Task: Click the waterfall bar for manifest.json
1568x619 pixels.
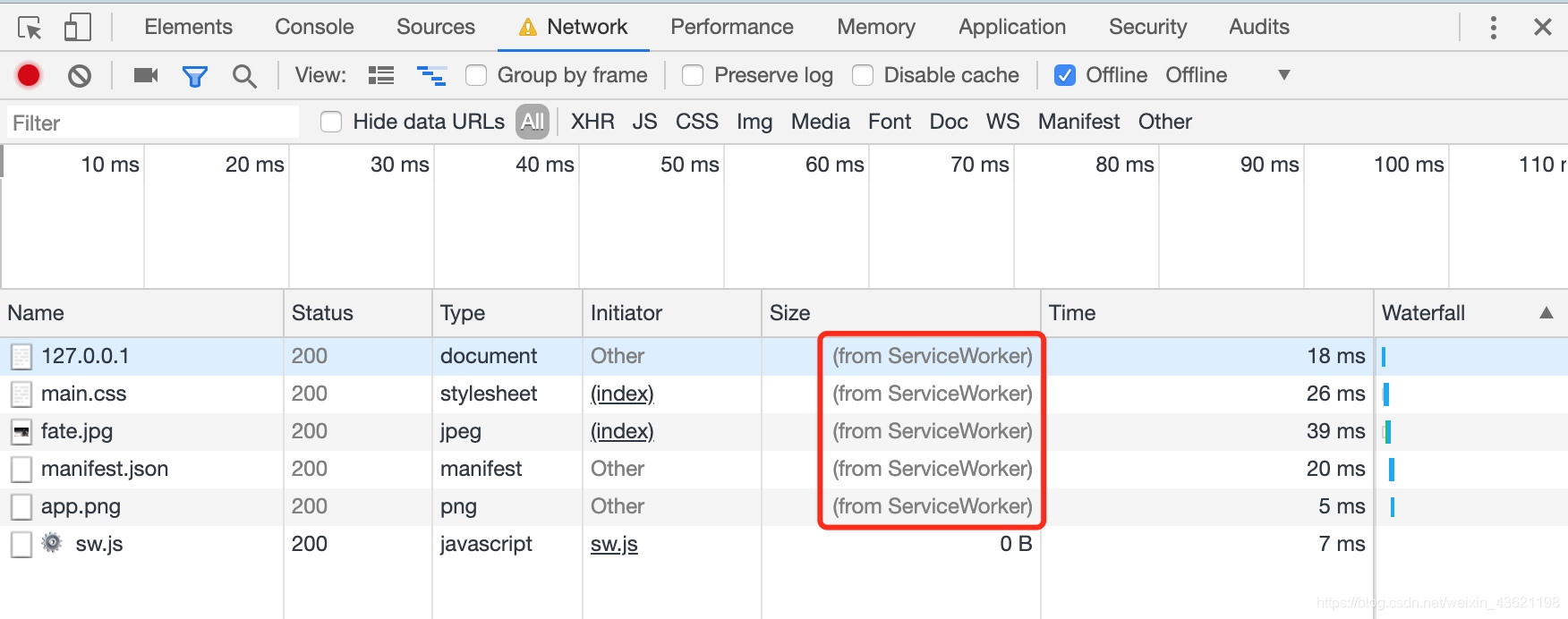Action: (x=1391, y=470)
